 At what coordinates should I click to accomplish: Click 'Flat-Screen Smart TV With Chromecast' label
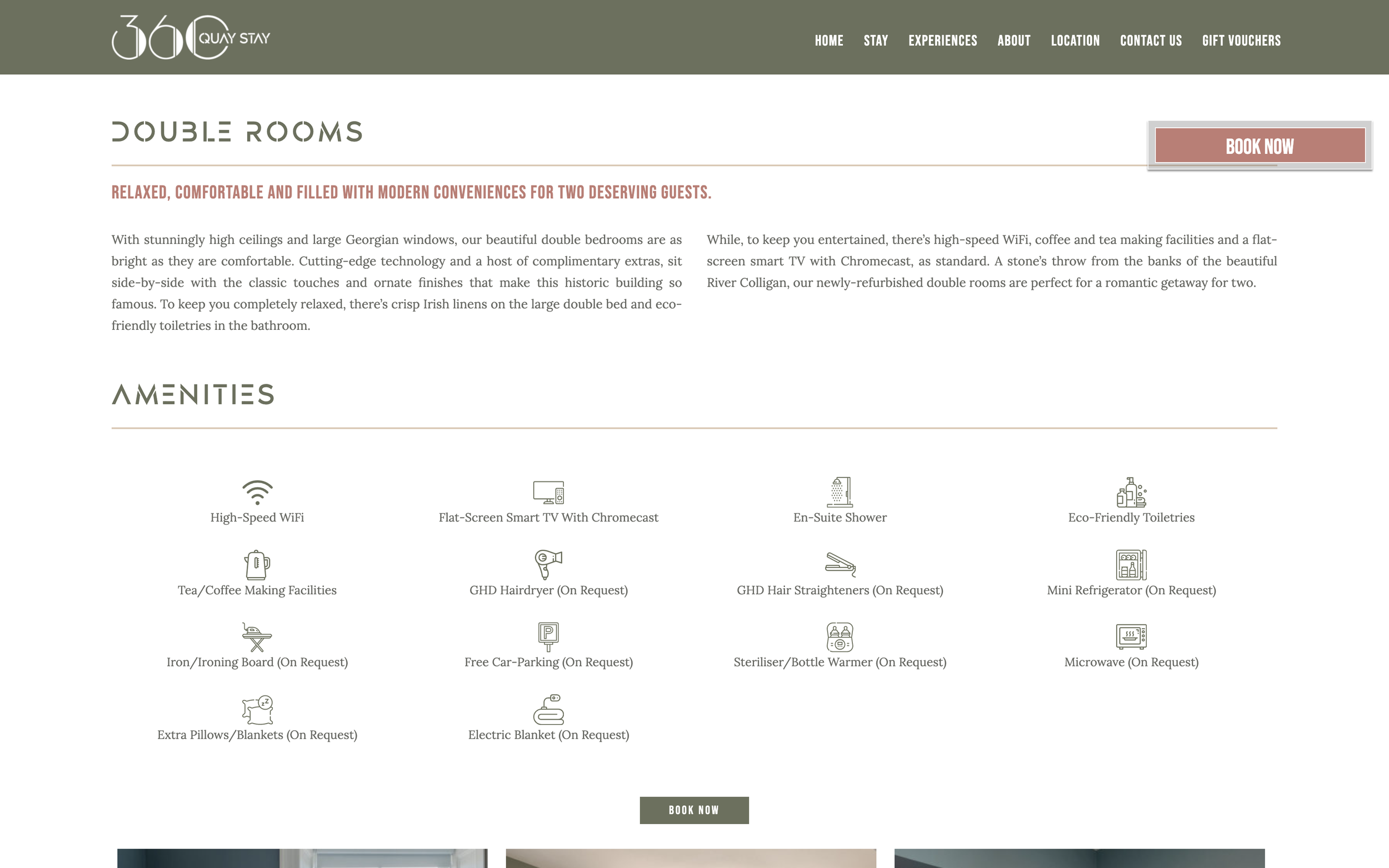coord(548,517)
